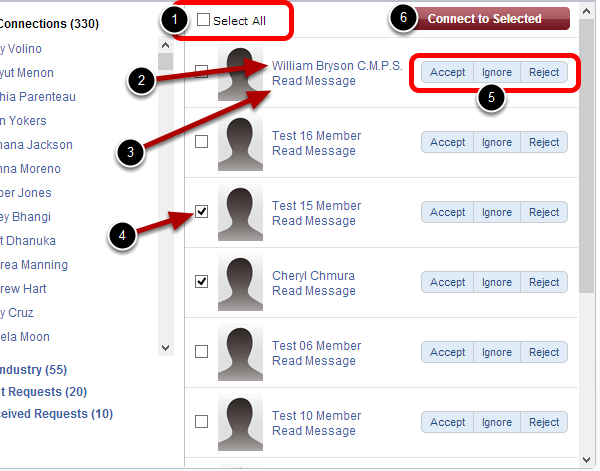Open Read Message under Cheryl Chmura

tap(313, 291)
